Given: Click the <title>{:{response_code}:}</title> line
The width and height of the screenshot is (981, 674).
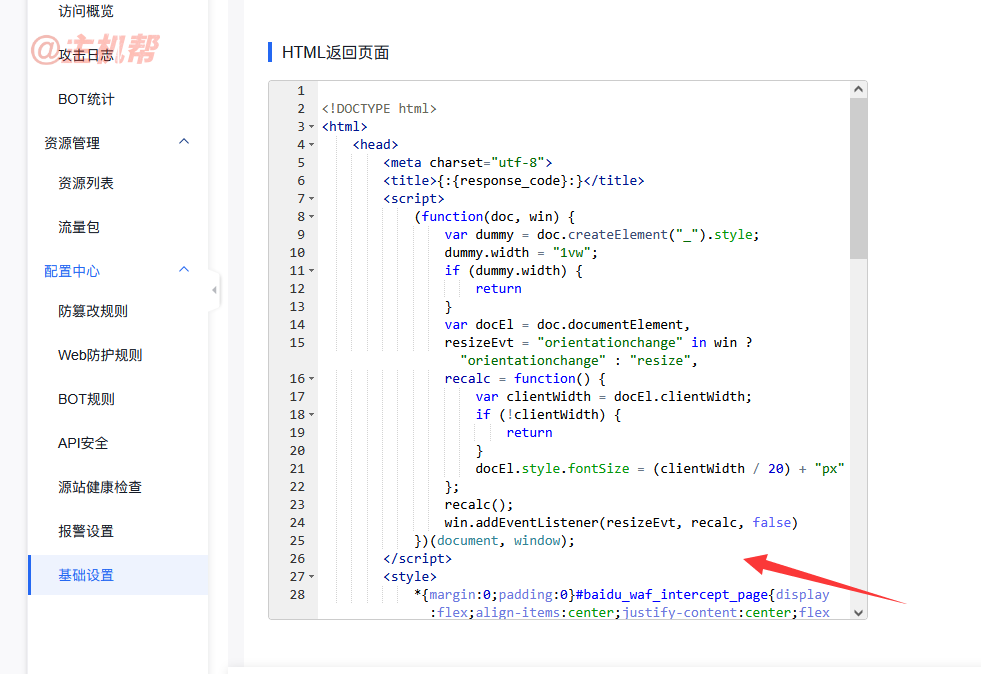Looking at the screenshot, I should coord(514,181).
